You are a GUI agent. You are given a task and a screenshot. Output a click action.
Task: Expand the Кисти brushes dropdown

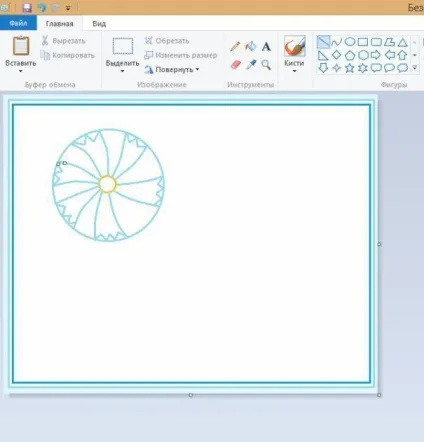(x=294, y=71)
